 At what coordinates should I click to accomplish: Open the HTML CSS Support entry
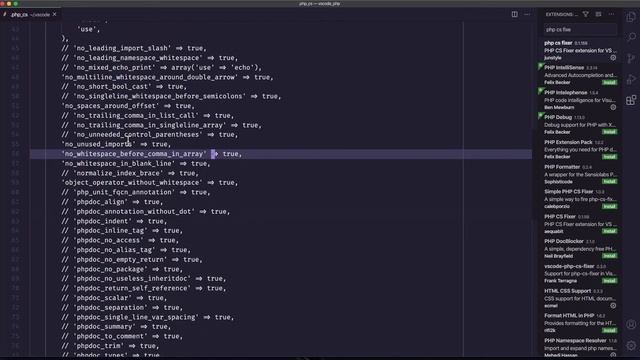[580, 298]
